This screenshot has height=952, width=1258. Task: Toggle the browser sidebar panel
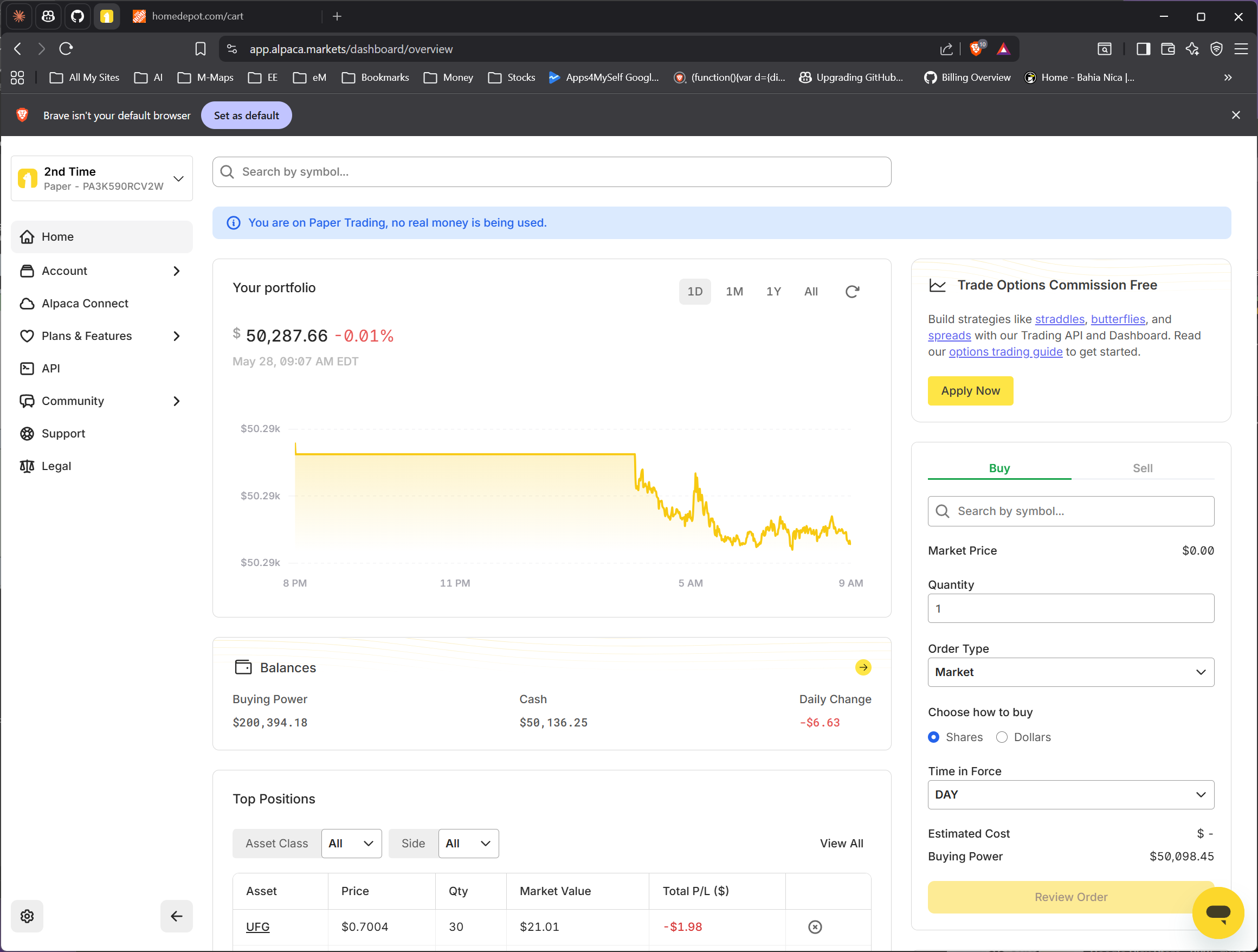point(1143,49)
